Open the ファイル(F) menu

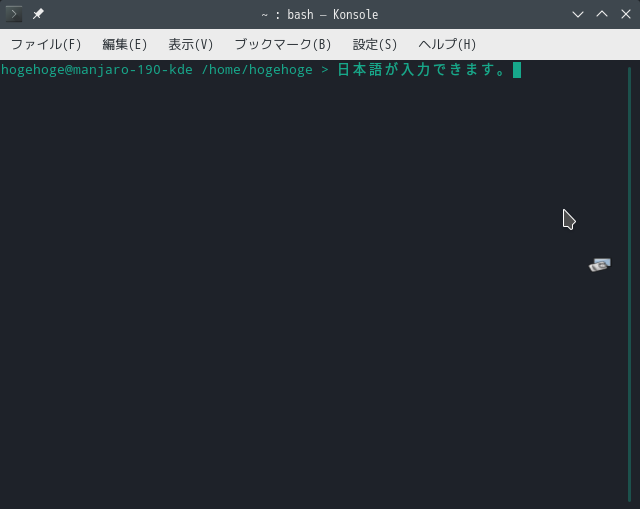click(x=46, y=44)
